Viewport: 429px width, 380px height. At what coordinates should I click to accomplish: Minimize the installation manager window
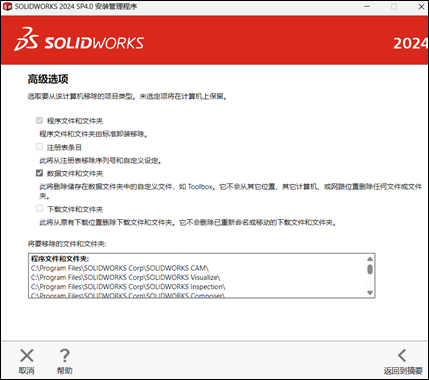coord(367,7)
